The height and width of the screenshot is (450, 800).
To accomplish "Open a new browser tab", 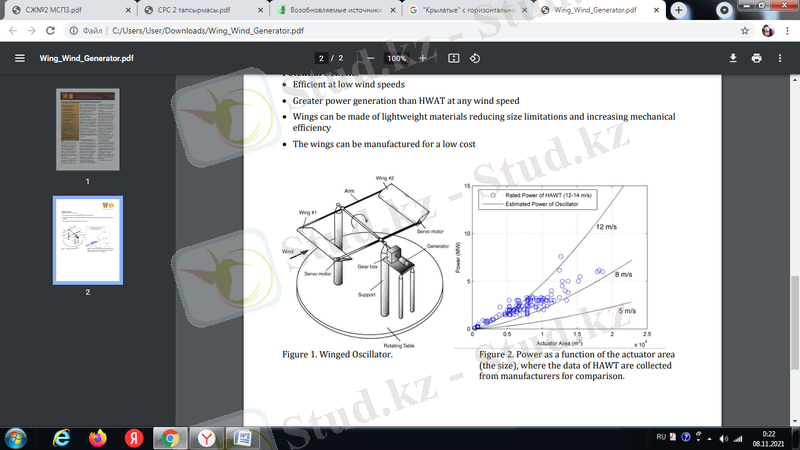I will (679, 9).
